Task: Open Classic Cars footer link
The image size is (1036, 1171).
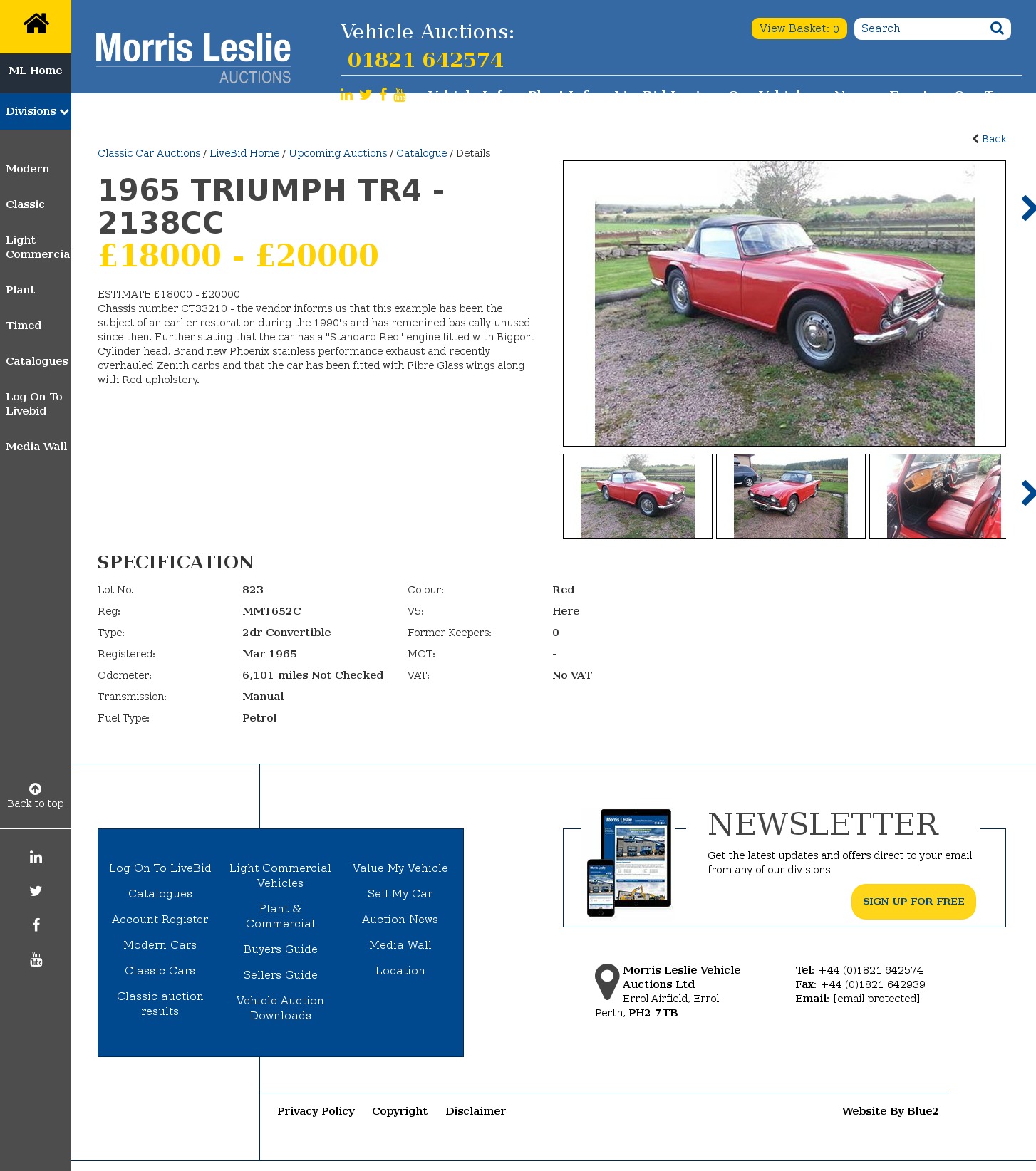Action: tap(160, 971)
